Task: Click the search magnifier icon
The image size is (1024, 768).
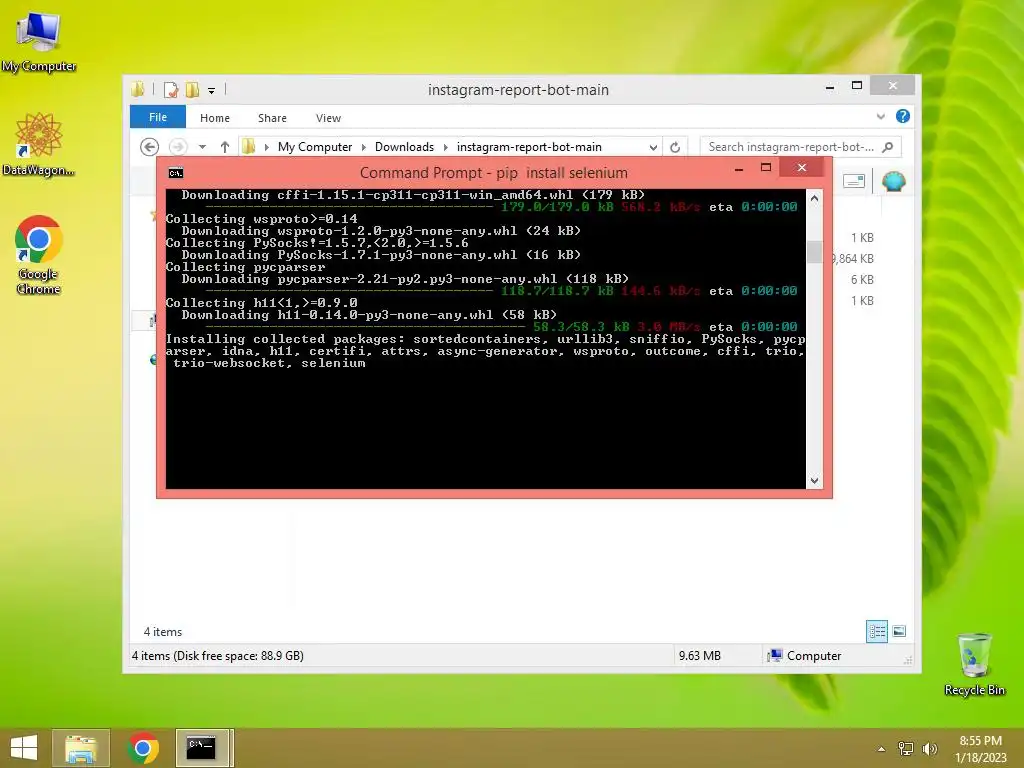Action: click(x=888, y=147)
